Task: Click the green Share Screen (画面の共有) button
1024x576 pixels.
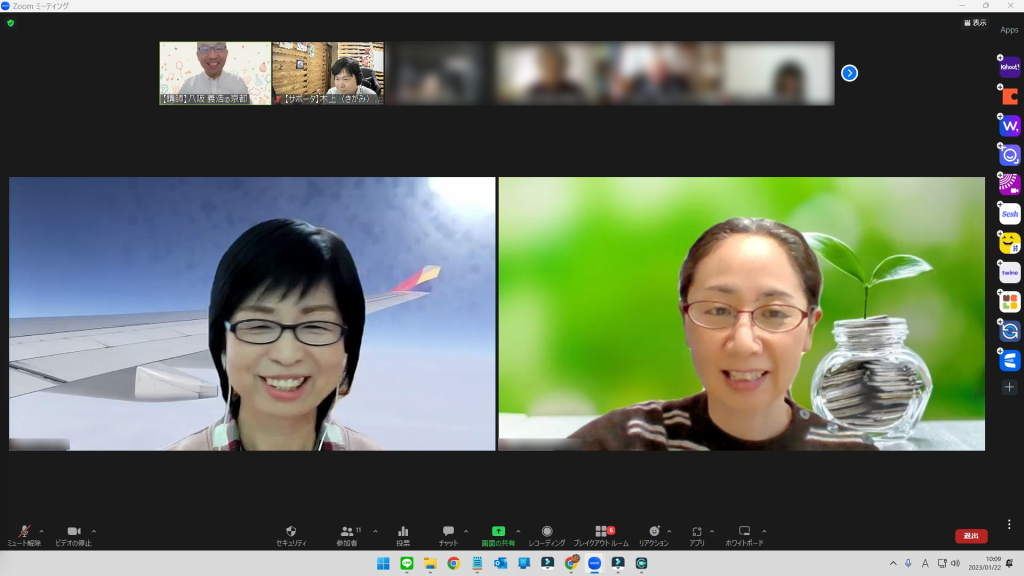Action: point(498,535)
